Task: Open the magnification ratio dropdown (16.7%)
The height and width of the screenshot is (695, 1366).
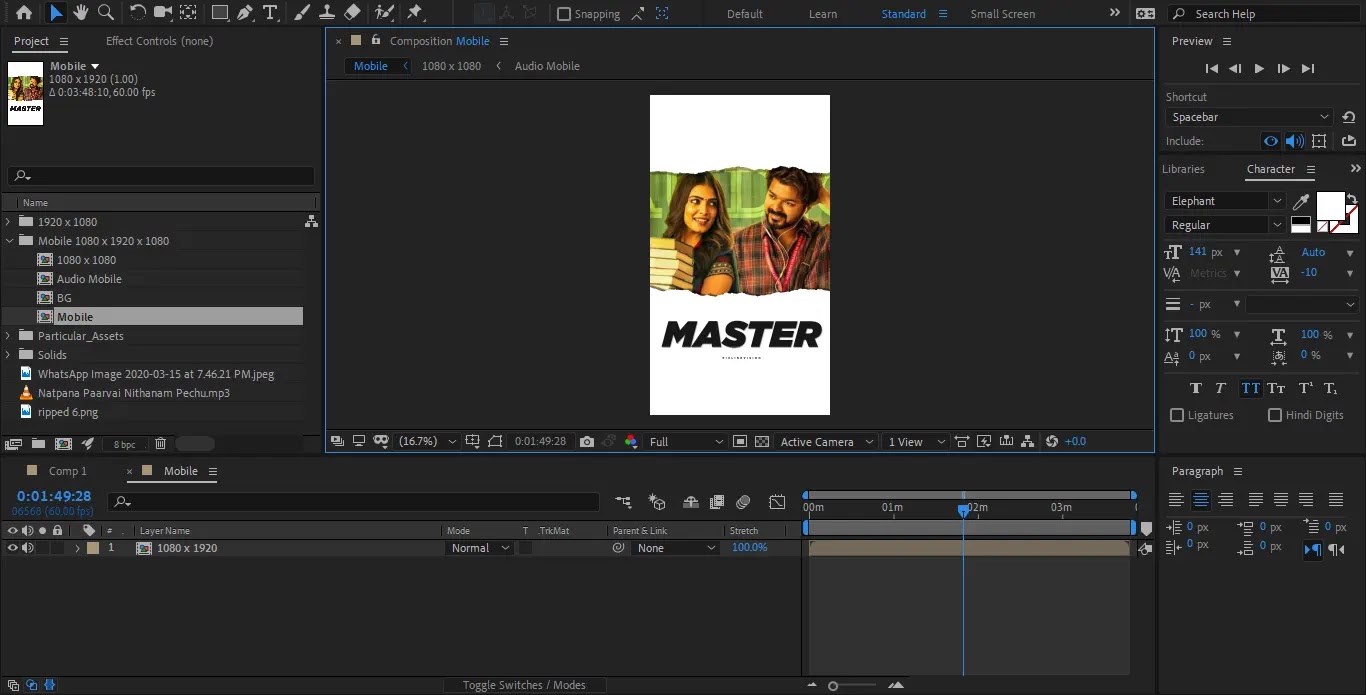Action: point(428,441)
